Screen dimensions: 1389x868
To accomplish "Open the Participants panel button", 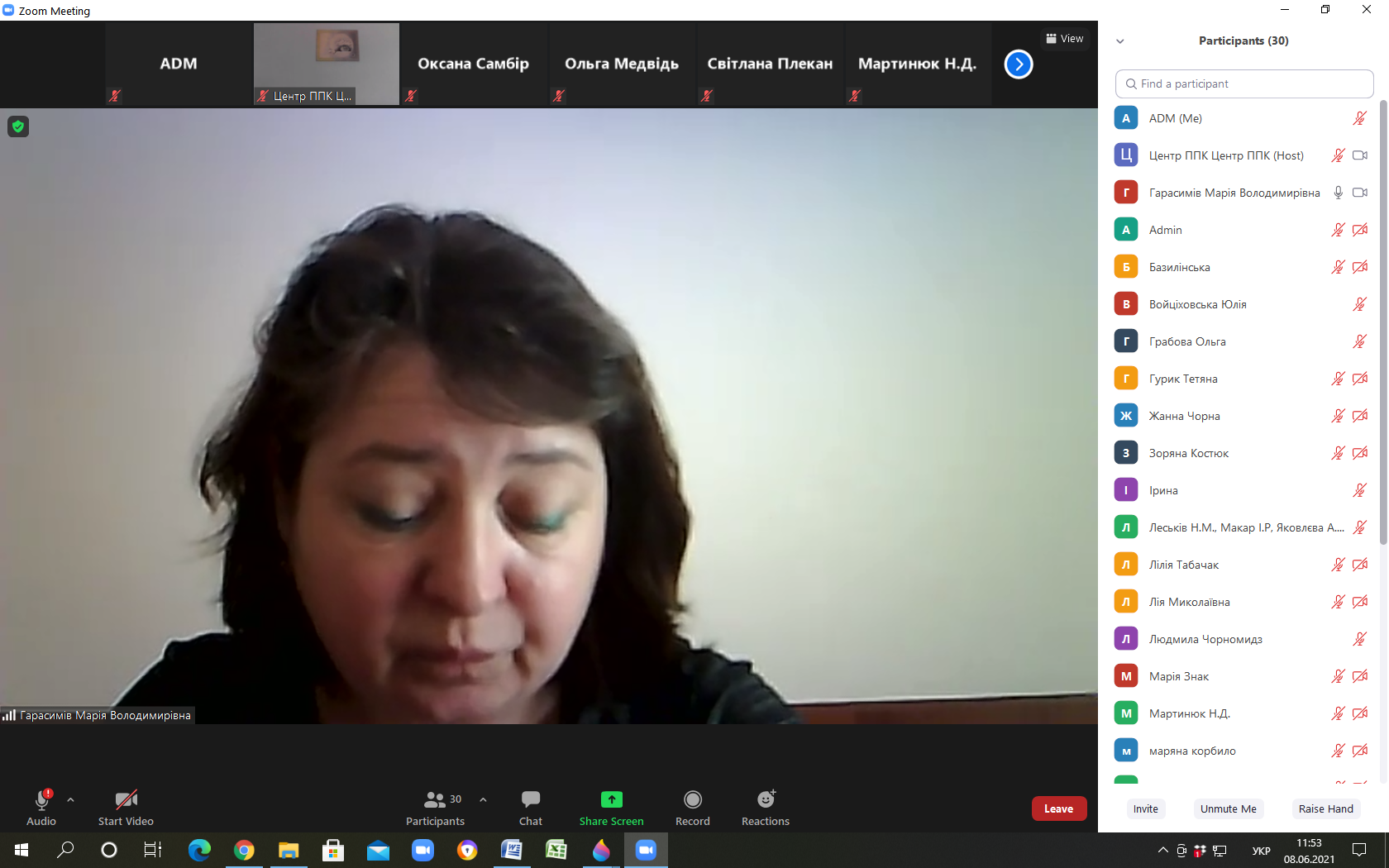I will click(436, 808).
